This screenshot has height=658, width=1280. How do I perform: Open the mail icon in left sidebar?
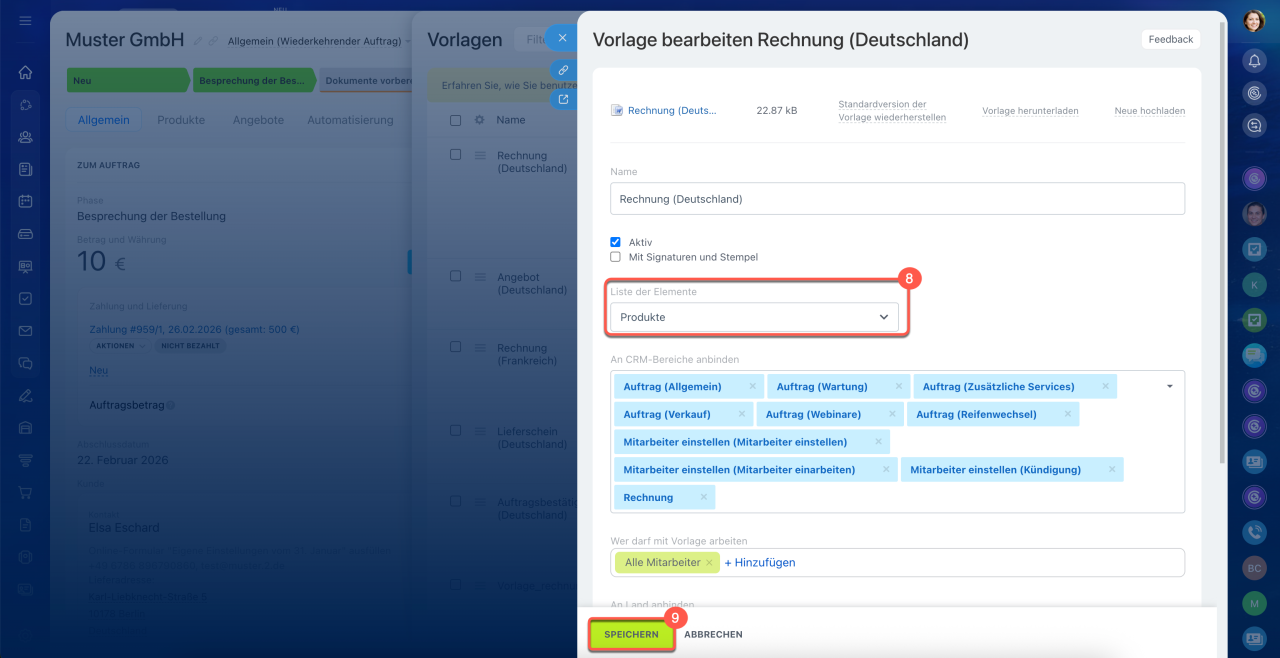tap(25, 331)
